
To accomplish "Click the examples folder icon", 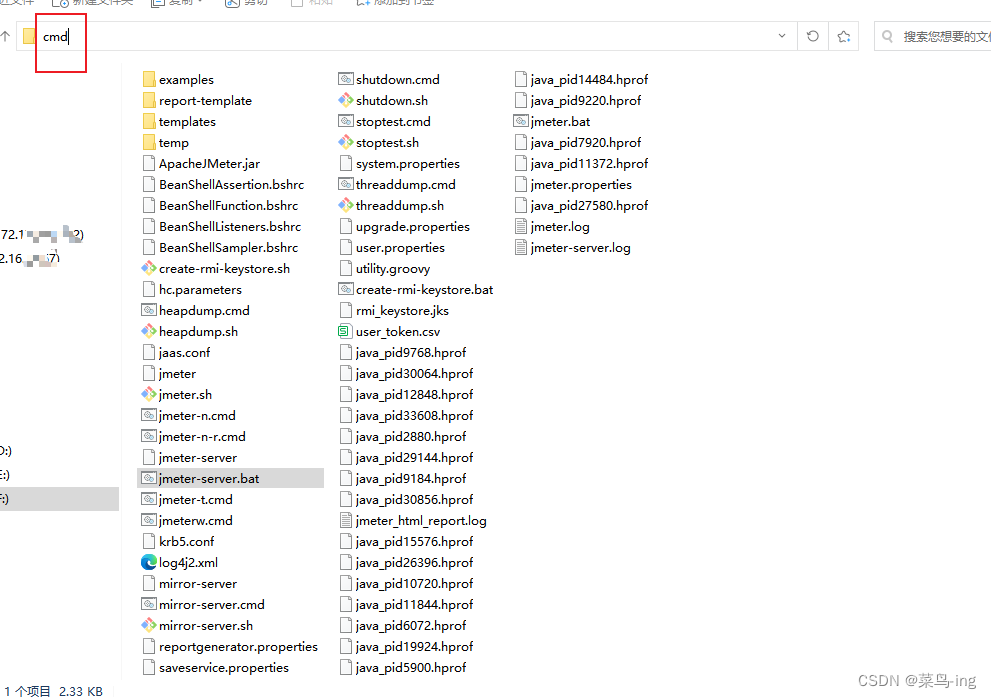I will (x=149, y=80).
